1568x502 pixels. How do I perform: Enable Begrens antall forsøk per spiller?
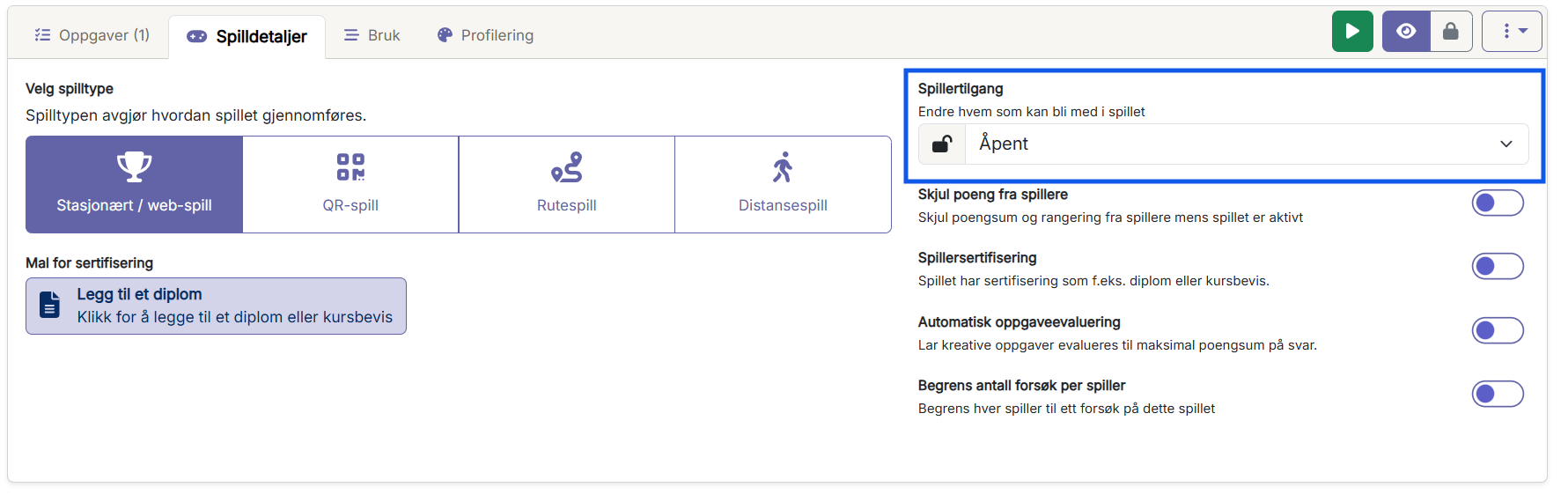pos(1497,395)
